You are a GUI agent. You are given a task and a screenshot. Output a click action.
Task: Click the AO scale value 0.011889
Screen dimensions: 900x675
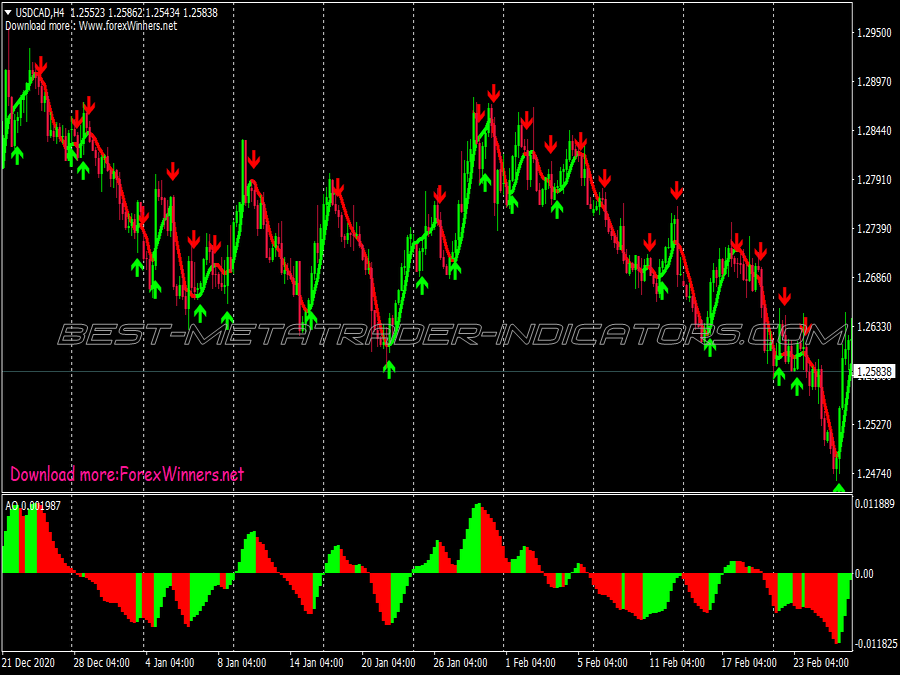[x=875, y=504]
